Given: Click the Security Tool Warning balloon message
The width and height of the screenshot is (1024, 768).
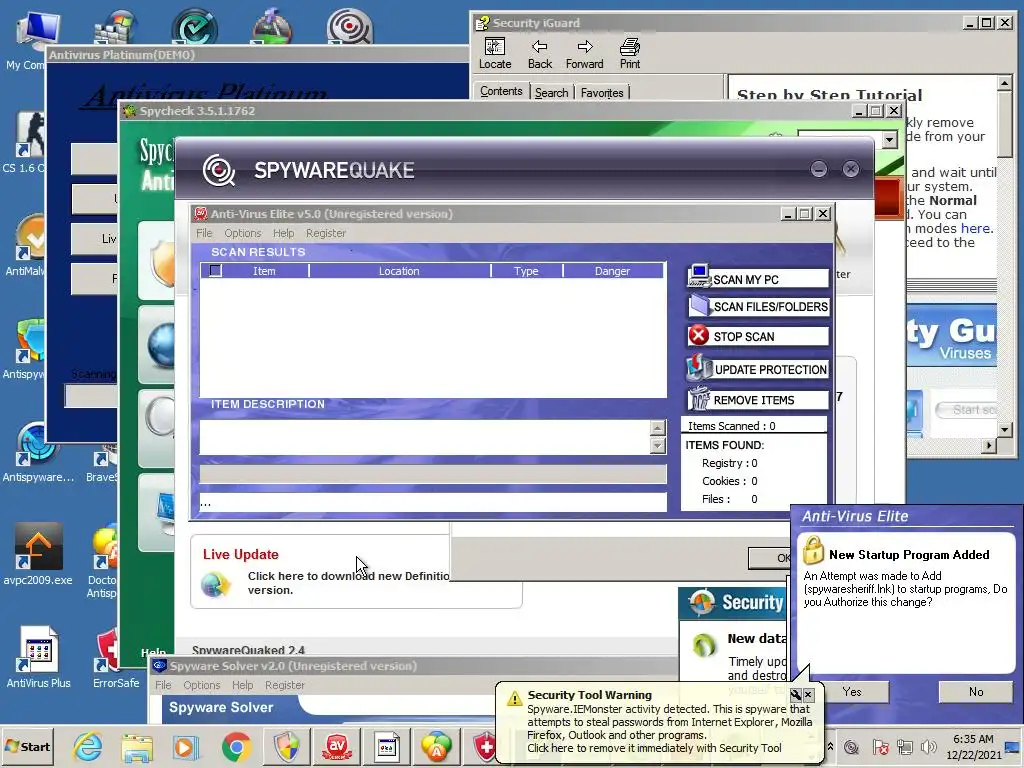Looking at the screenshot, I should tap(669, 728).
